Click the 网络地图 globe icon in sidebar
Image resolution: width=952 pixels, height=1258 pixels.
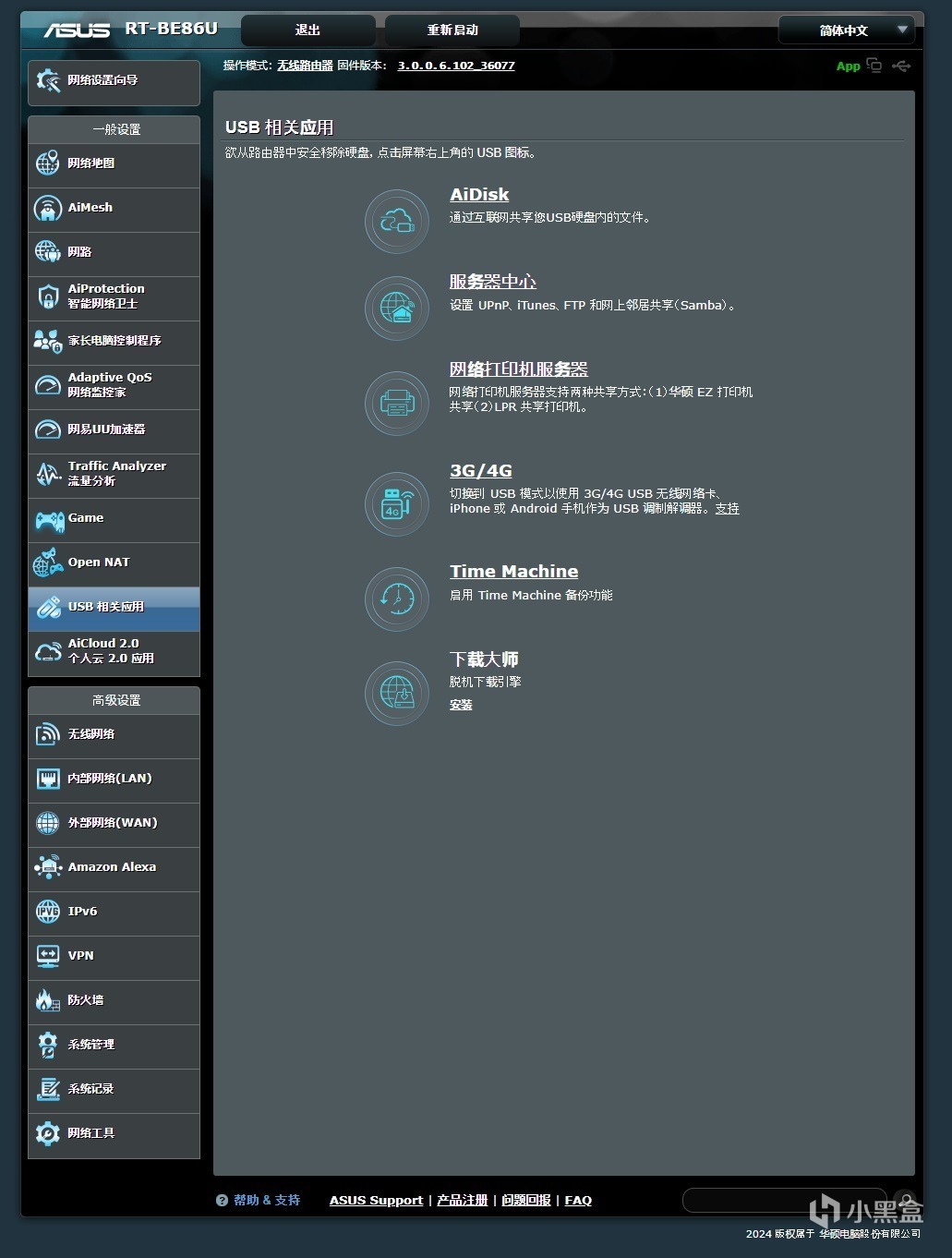[x=48, y=163]
